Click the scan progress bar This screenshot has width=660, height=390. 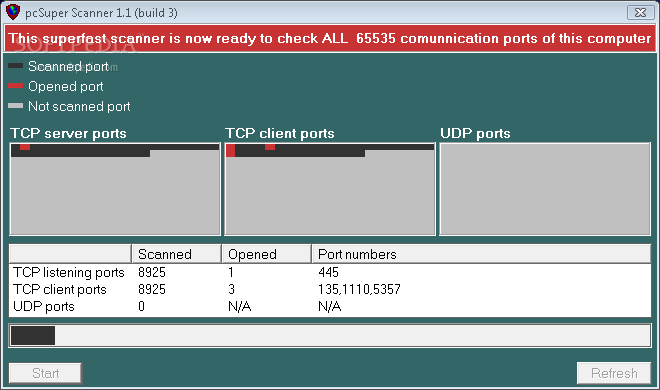[x=330, y=335]
